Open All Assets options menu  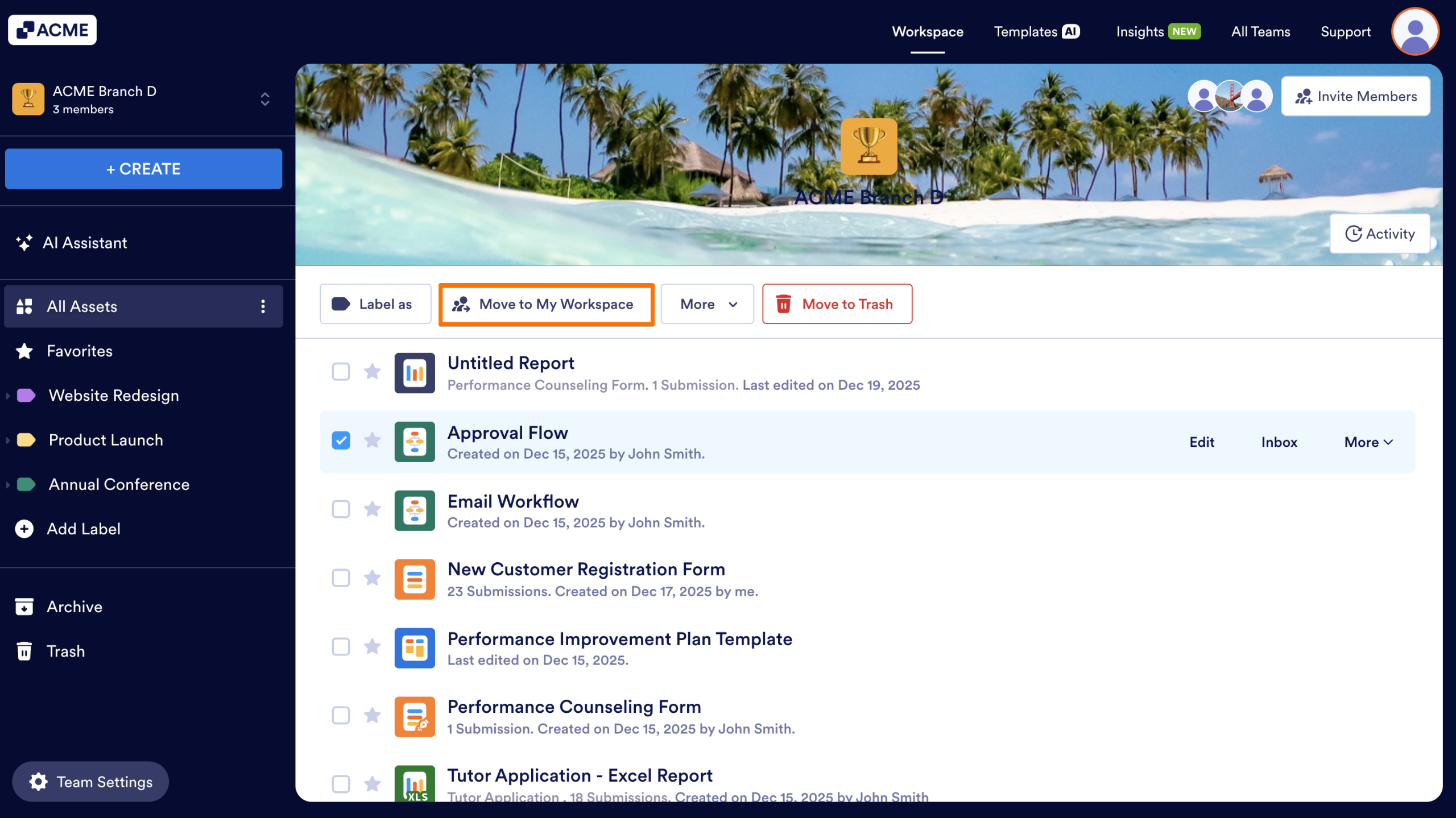pos(263,306)
